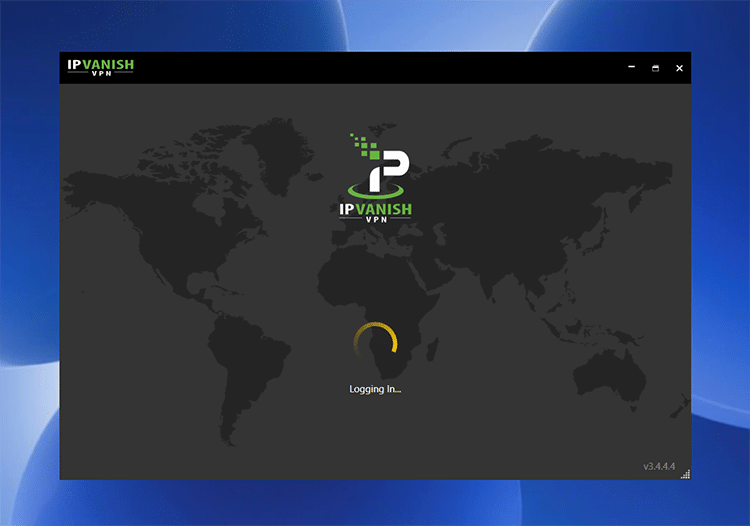Close the IPVanish application window
The height and width of the screenshot is (526, 750).
coord(679,68)
